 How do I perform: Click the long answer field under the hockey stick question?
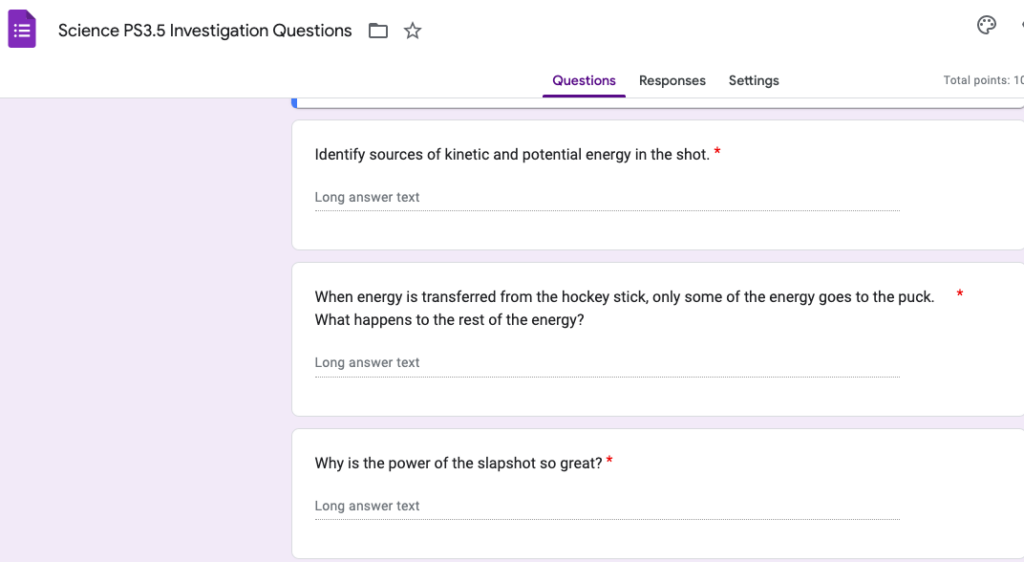pyautogui.click(x=606, y=363)
